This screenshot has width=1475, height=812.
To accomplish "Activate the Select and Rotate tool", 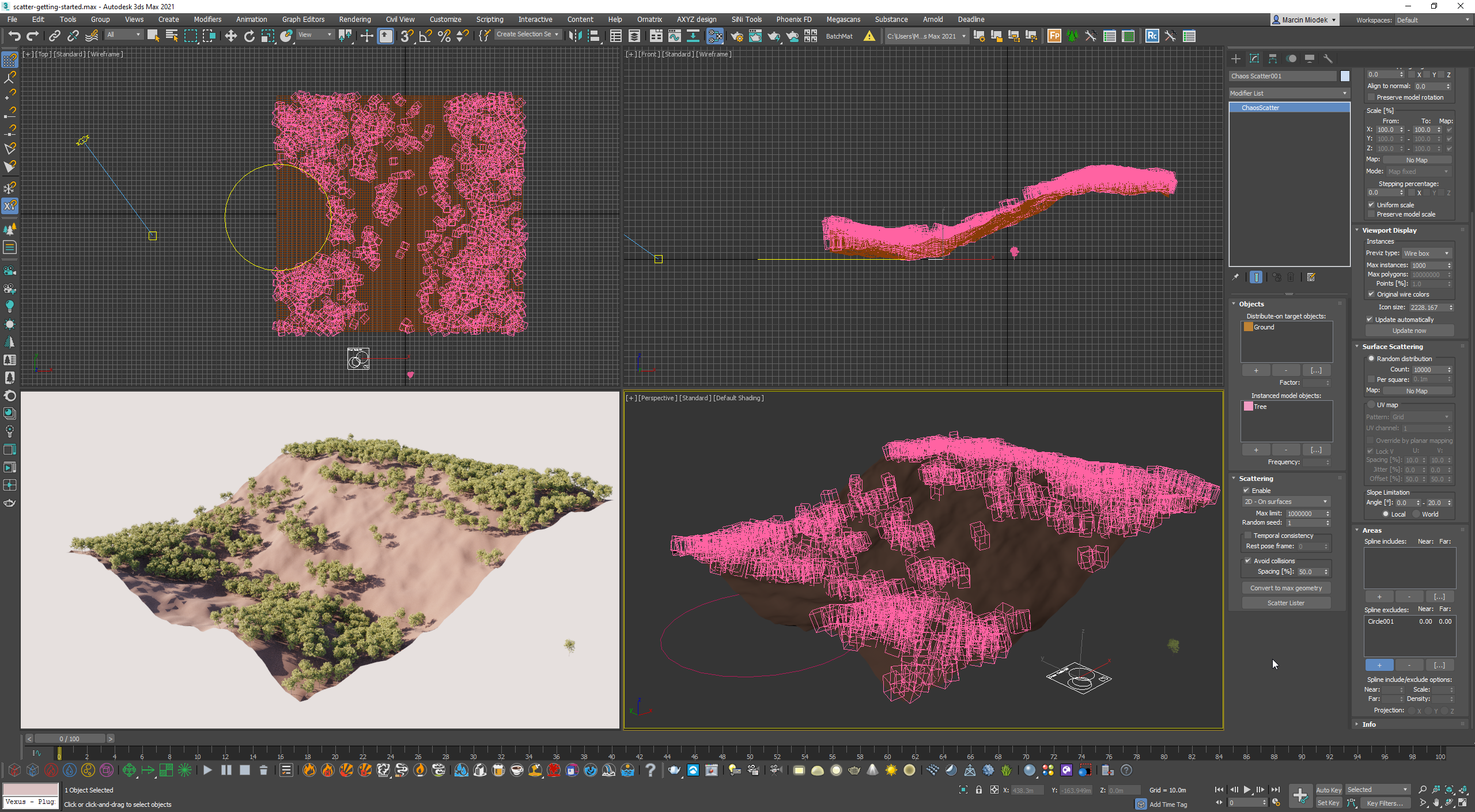I will [249, 36].
